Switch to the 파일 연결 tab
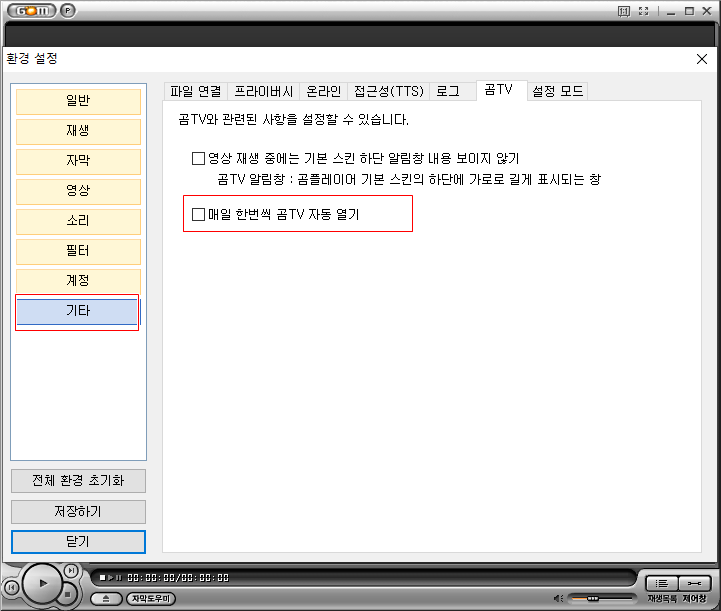 195,91
